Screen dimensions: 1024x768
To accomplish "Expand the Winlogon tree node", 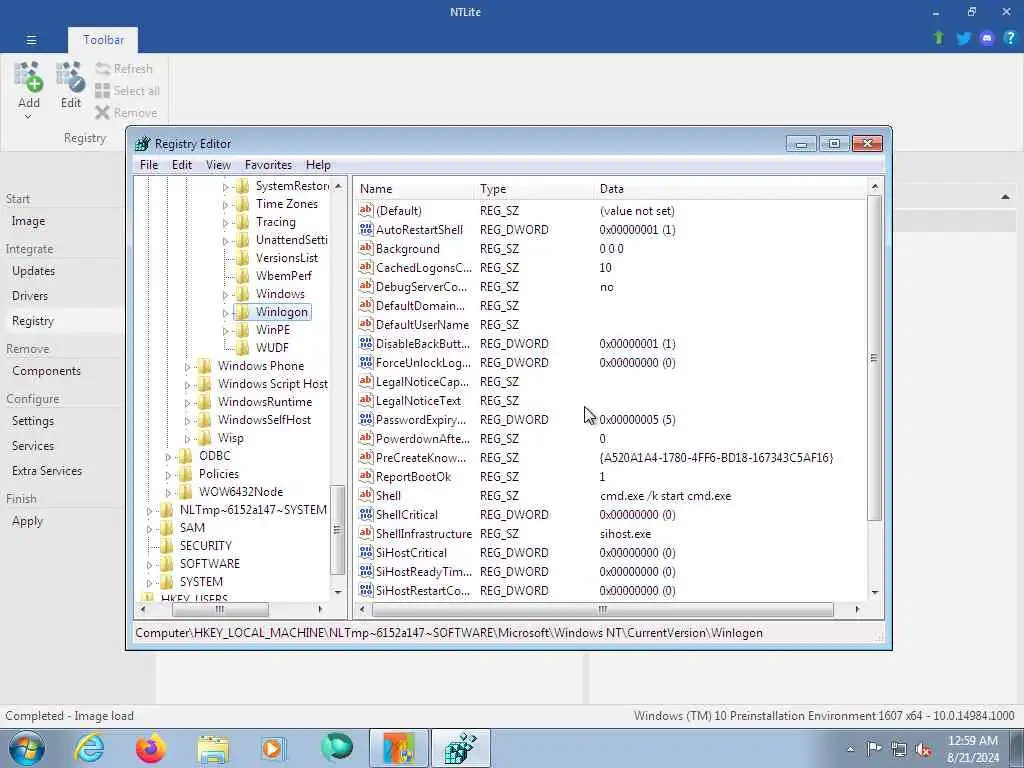I will click(x=225, y=313).
